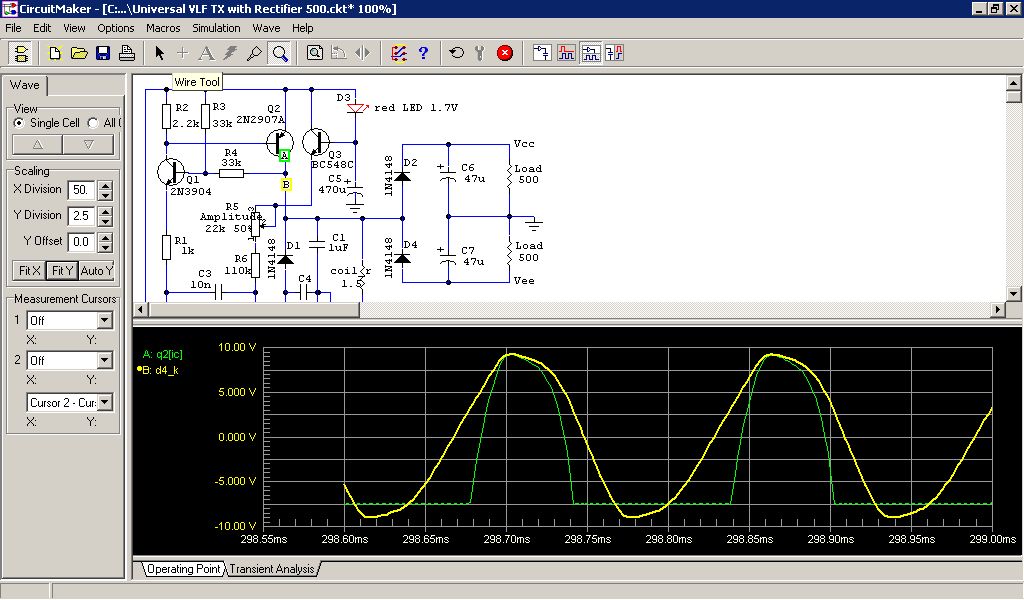Open Measurement Cursor 2 dropdown

point(104,360)
